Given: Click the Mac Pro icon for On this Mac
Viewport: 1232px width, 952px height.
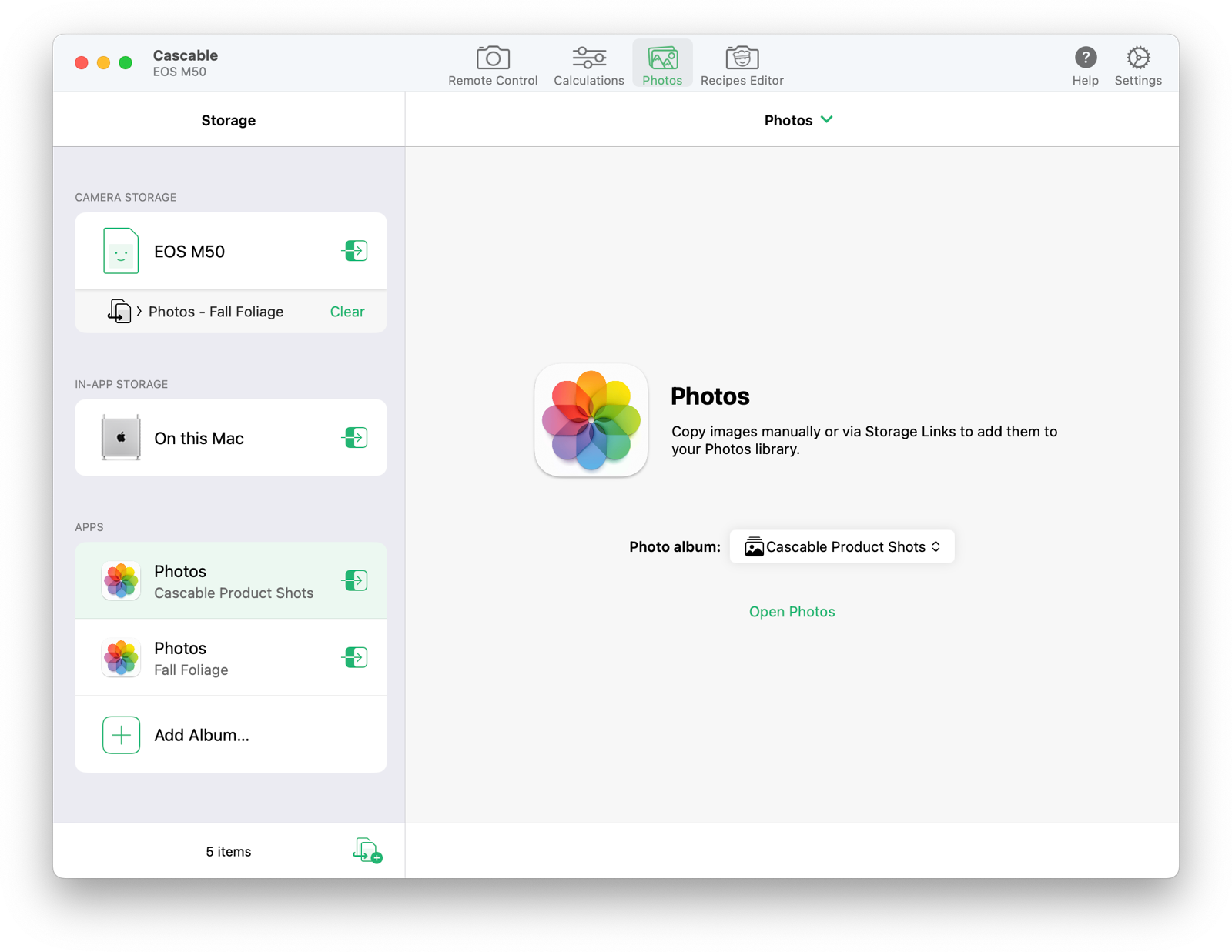Looking at the screenshot, I should [x=121, y=438].
